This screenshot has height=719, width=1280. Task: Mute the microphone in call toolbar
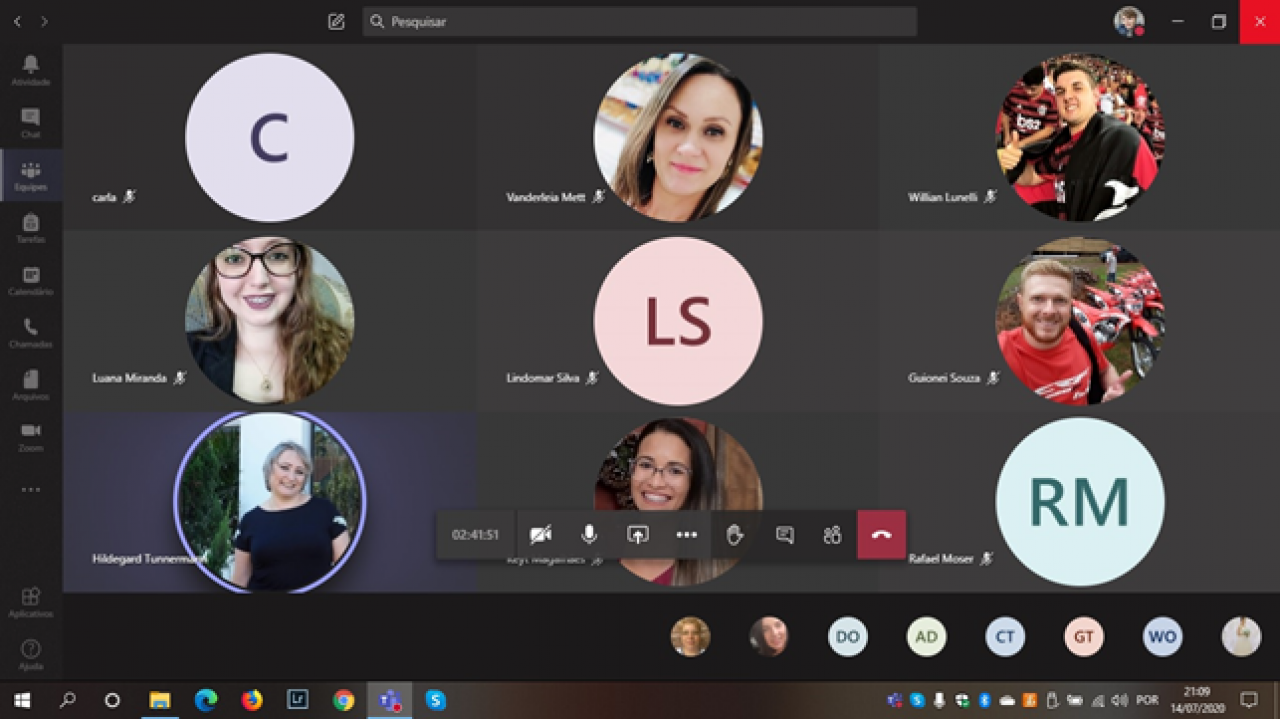(x=589, y=535)
